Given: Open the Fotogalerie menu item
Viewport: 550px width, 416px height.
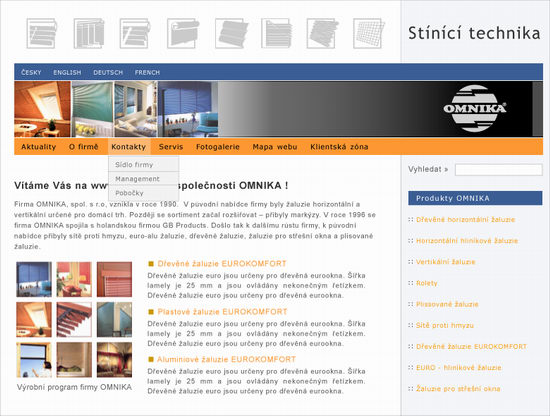Looking at the screenshot, I should (x=218, y=147).
